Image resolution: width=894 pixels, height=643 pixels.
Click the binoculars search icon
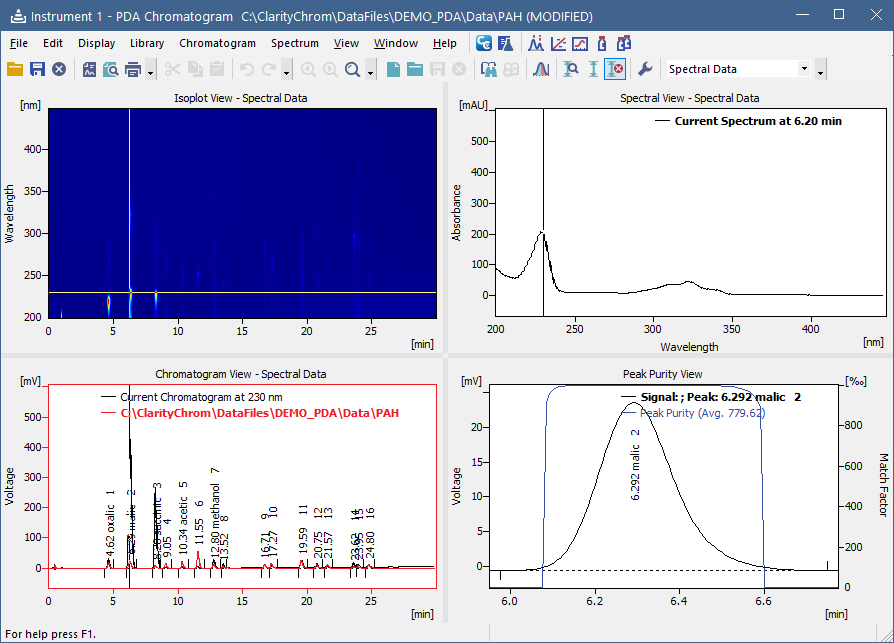(x=489, y=70)
